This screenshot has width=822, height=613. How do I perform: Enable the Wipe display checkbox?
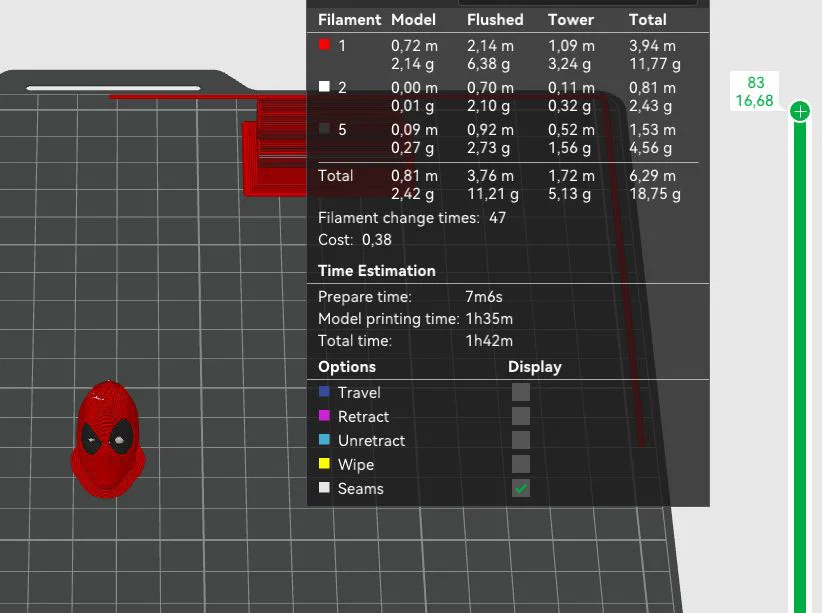[x=521, y=465]
